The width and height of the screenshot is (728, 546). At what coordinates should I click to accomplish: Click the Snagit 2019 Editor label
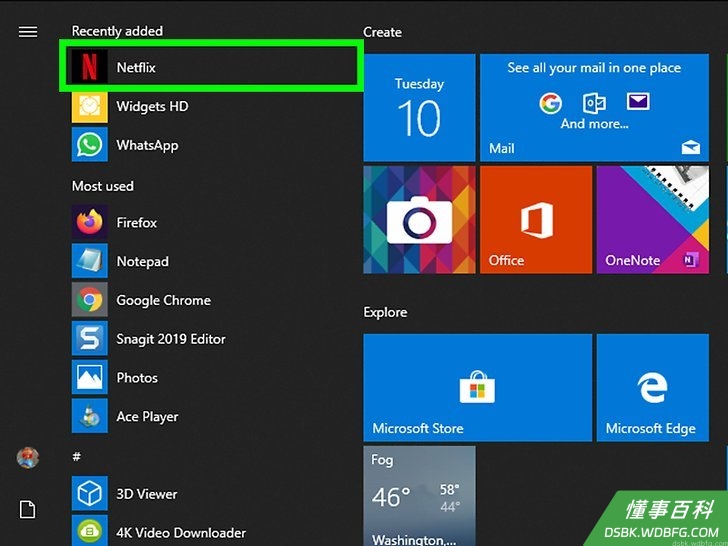171,339
